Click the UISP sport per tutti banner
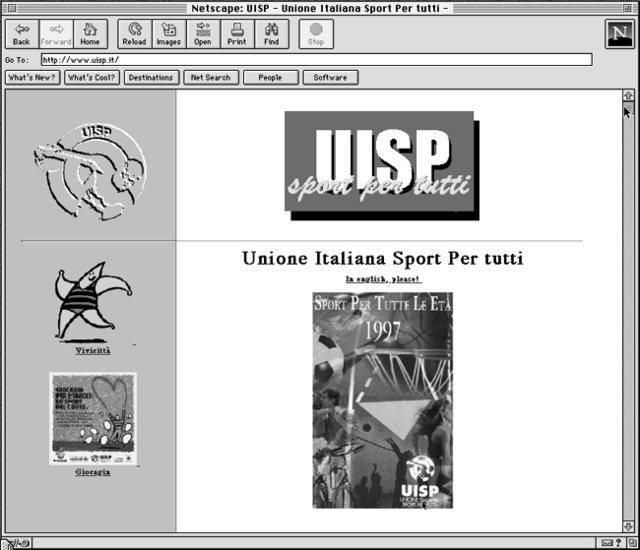 point(382,166)
